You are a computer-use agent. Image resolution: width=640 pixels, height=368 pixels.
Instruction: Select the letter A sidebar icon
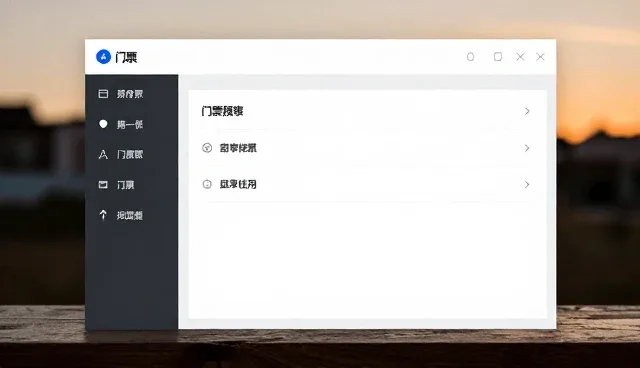(103, 154)
